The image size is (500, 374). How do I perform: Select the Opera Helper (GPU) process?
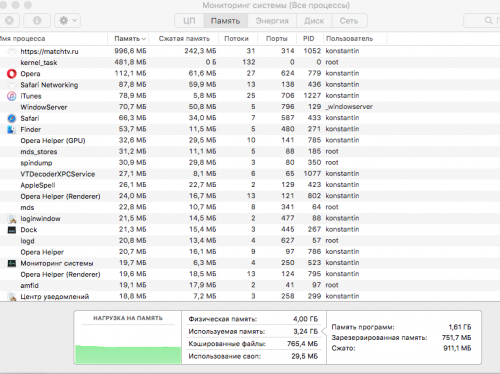250,140
